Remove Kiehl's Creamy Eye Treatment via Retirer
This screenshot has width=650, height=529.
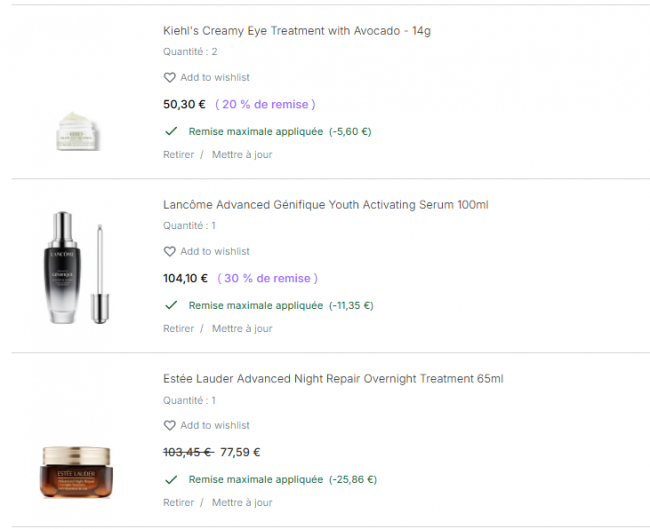[x=178, y=155]
